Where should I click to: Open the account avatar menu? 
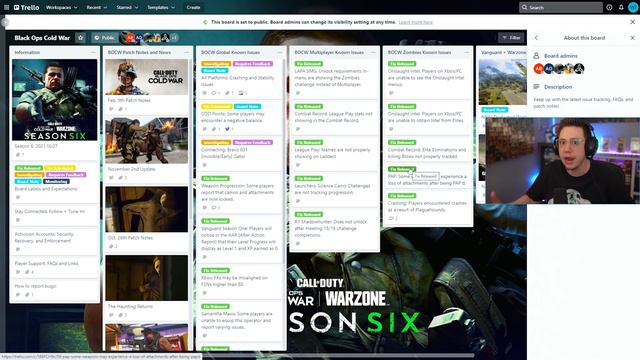(x=633, y=7)
